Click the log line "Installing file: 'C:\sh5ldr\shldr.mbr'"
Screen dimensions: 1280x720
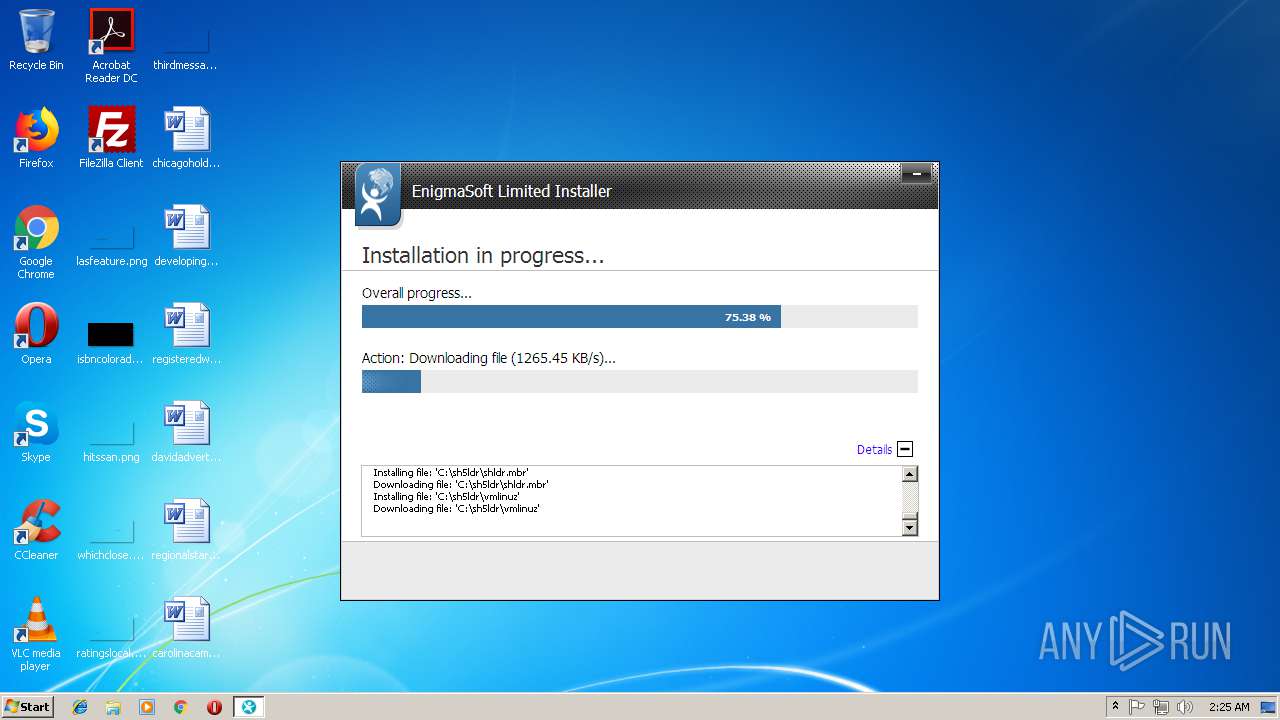coord(451,472)
